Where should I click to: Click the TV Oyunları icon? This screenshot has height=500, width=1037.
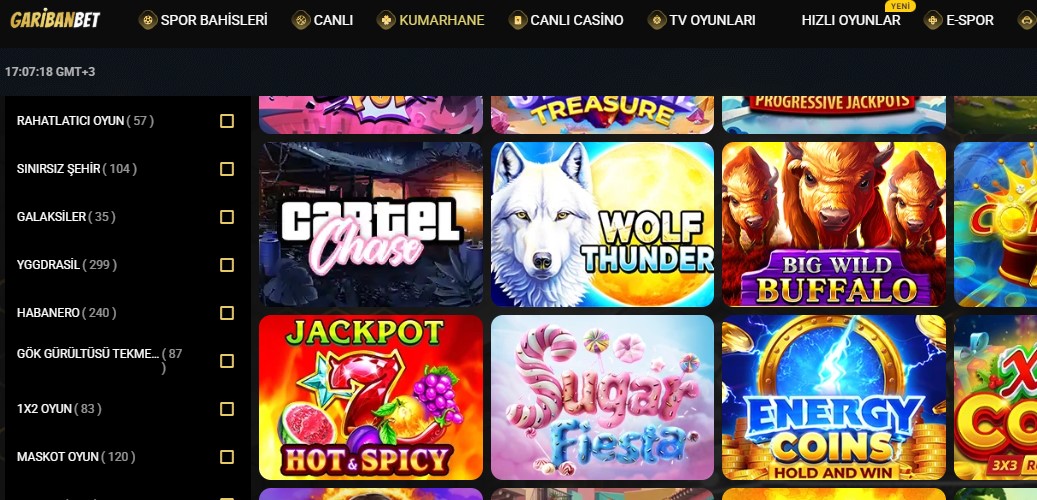pos(657,20)
